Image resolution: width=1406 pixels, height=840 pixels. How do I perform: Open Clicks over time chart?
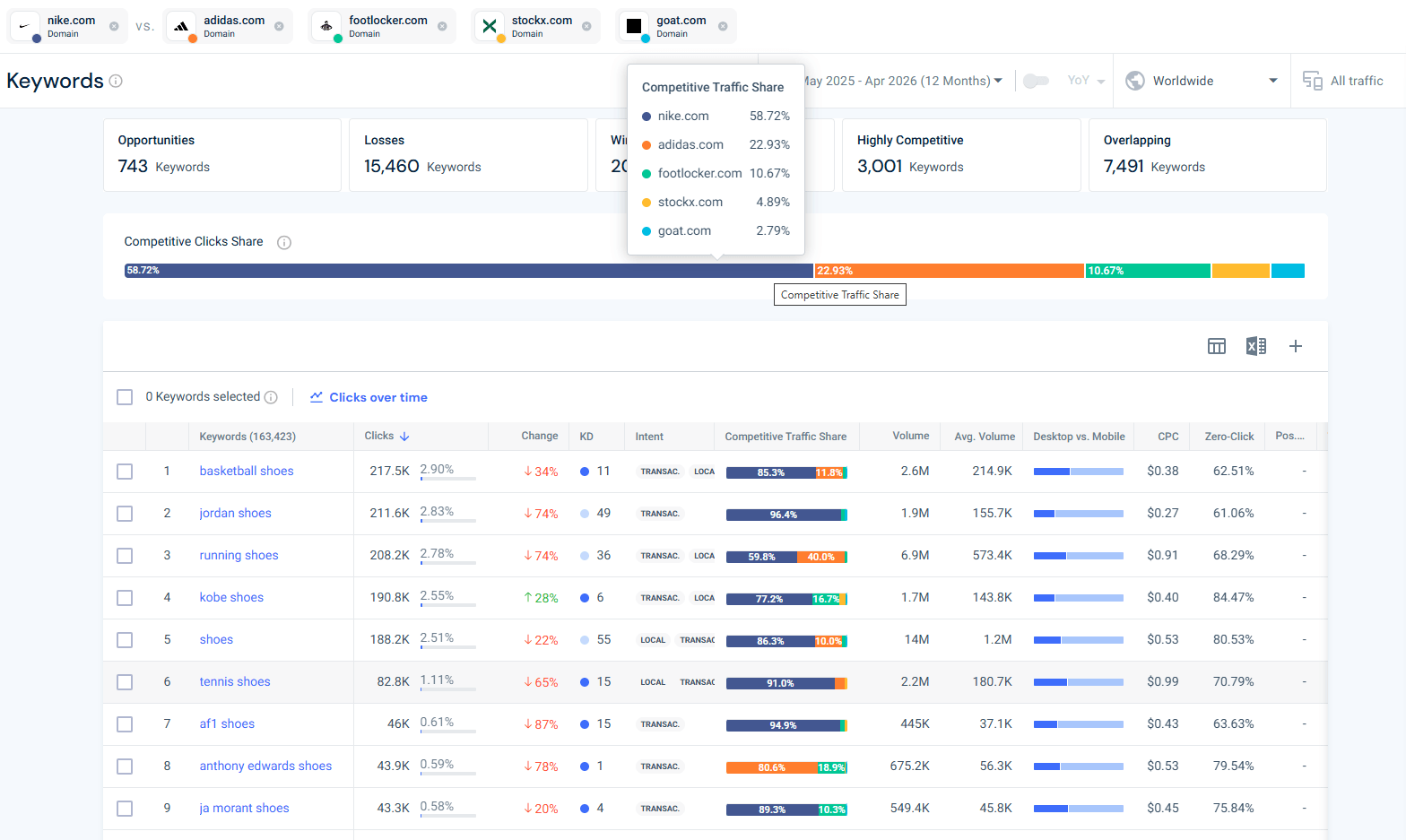pyautogui.click(x=369, y=397)
